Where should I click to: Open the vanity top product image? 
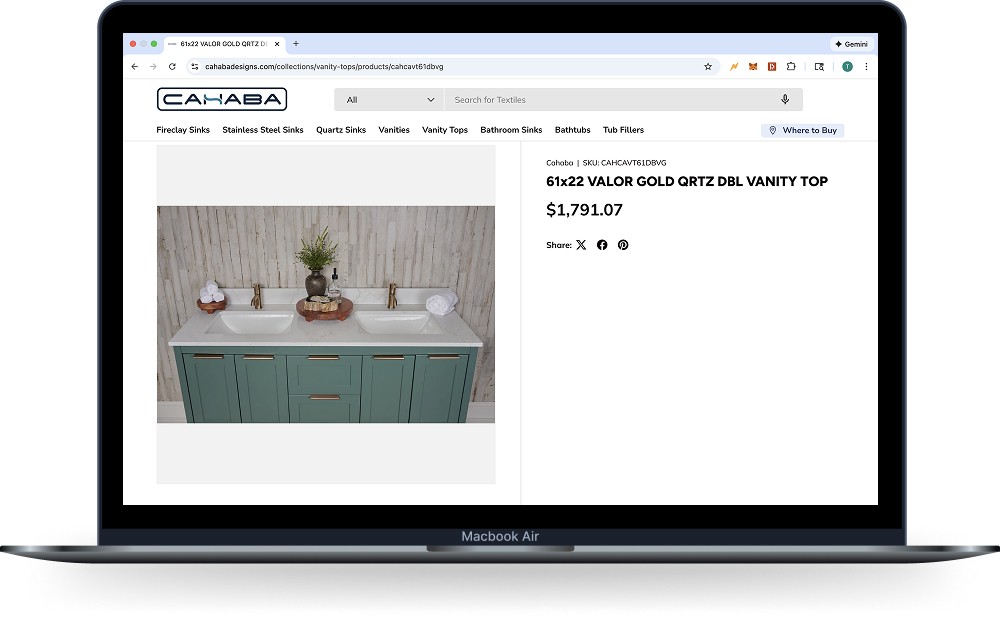[326, 314]
